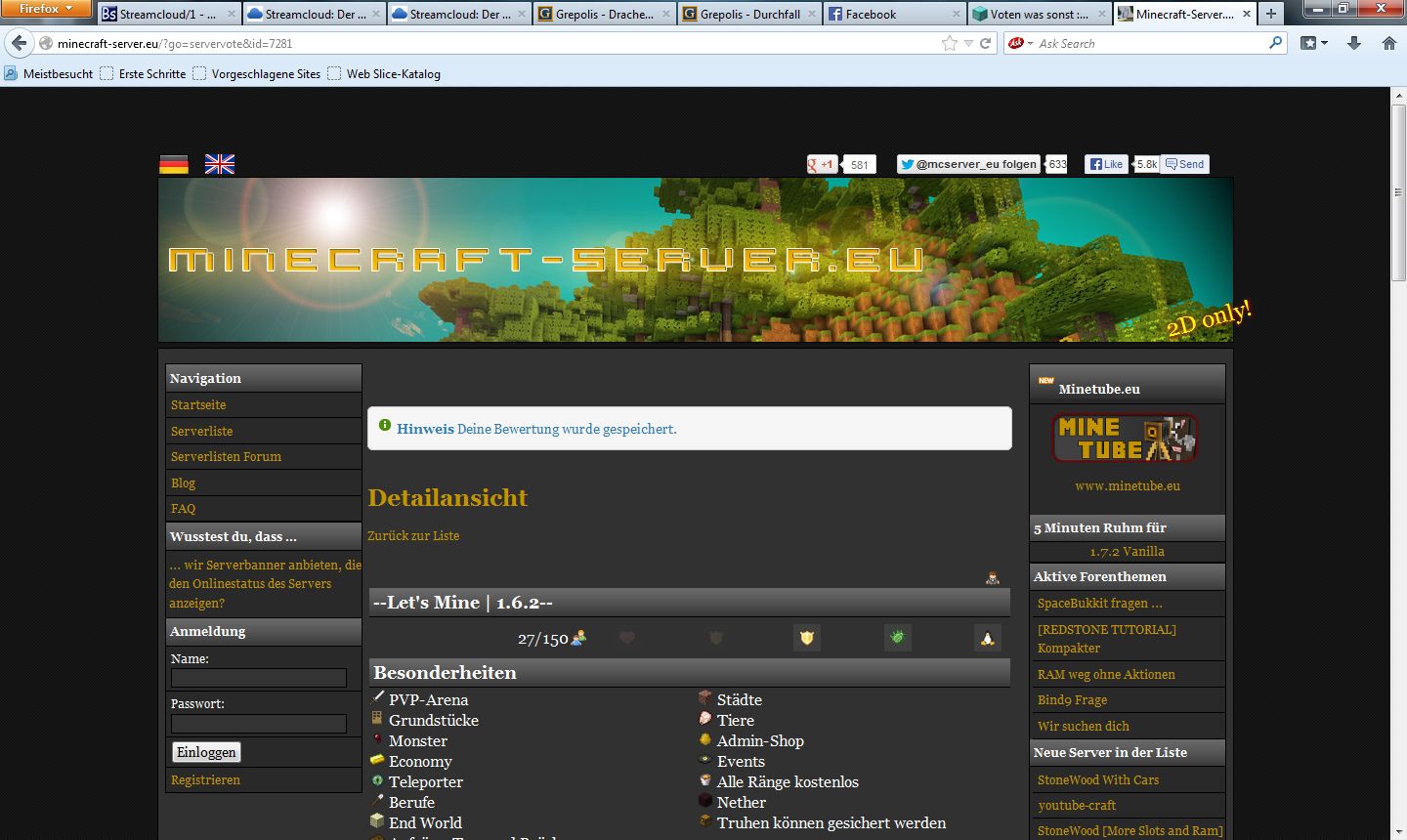This screenshot has height=840, width=1407.
Task: Click the Ask Search input field
Action: [x=1151, y=43]
